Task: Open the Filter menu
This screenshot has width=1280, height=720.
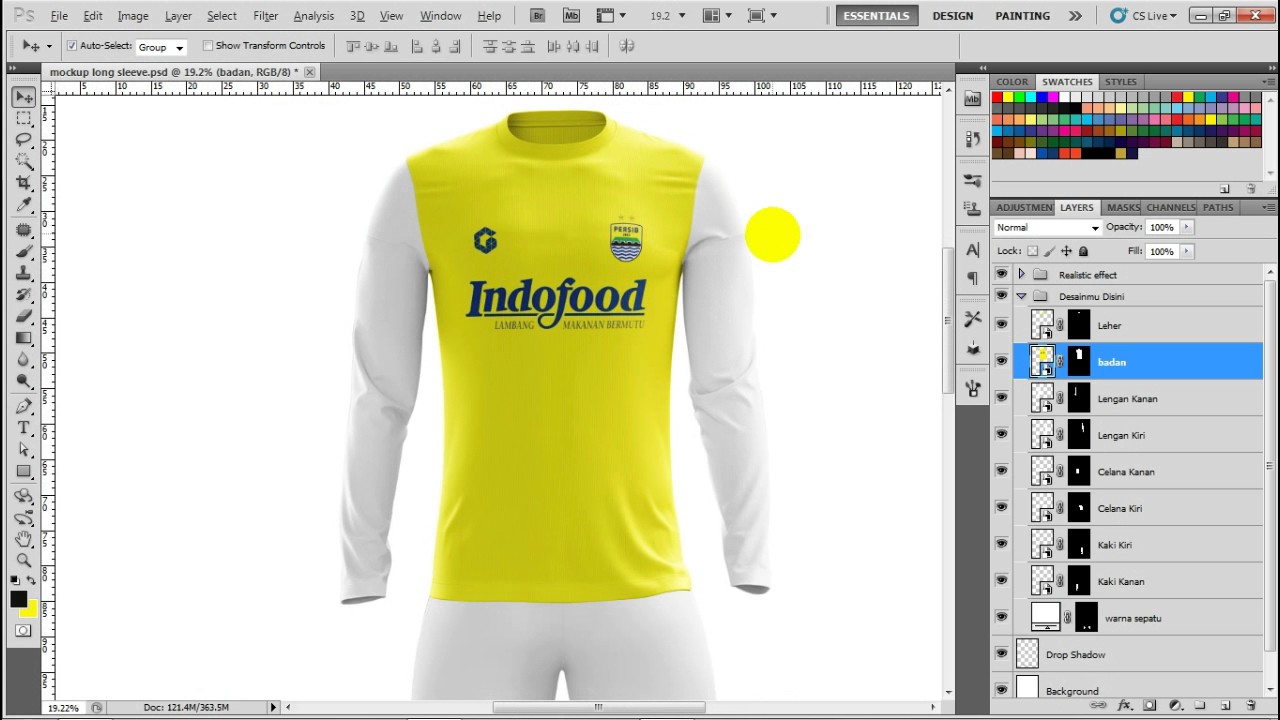Action: click(265, 16)
